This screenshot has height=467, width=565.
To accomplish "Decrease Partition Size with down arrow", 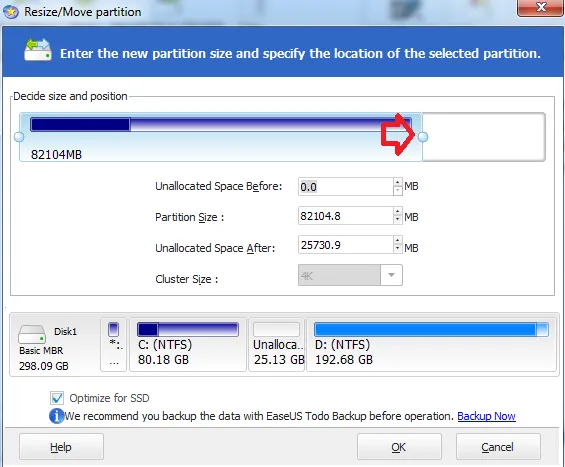I will pyautogui.click(x=397, y=219).
